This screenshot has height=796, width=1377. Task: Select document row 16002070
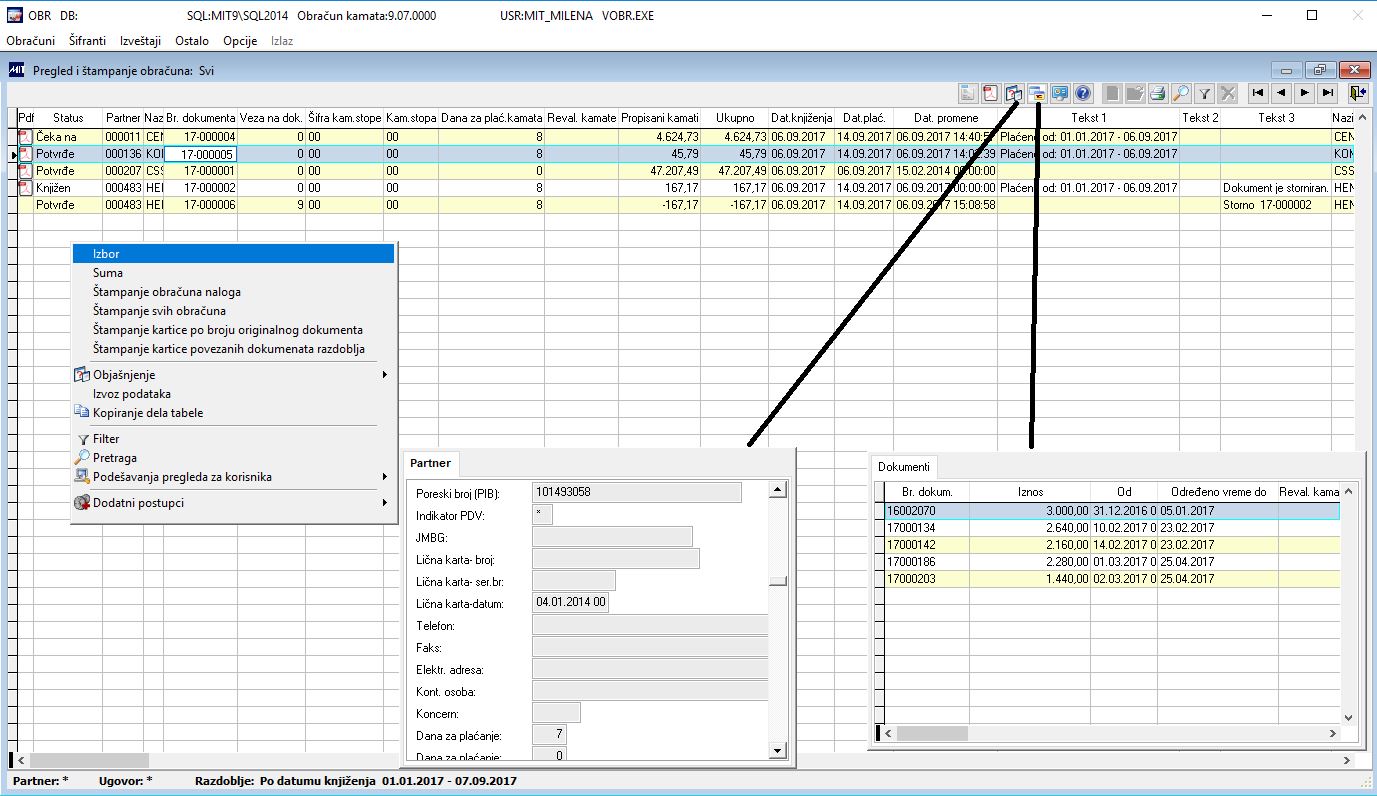1111,511
